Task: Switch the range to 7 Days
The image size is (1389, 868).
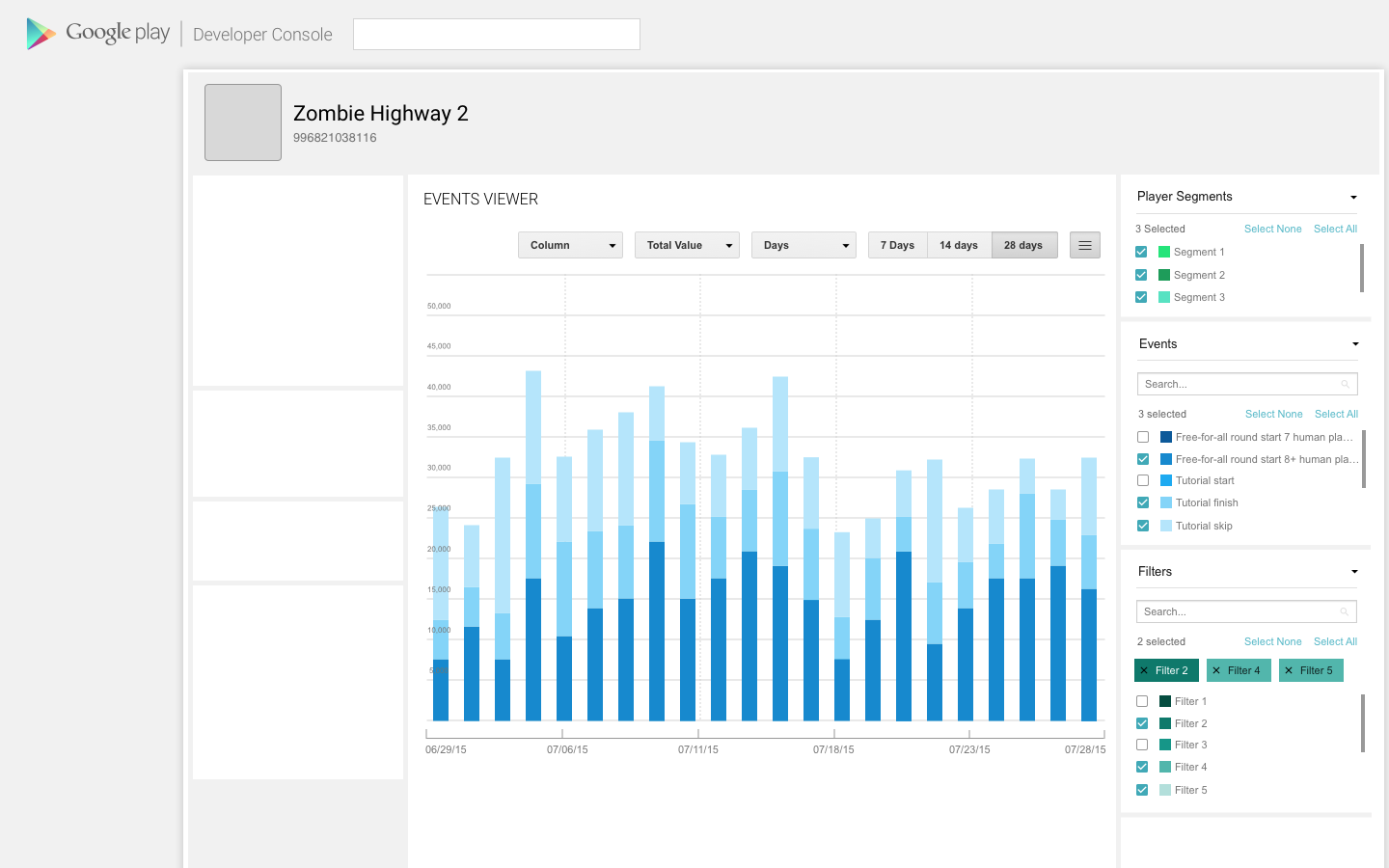Action: [897, 246]
